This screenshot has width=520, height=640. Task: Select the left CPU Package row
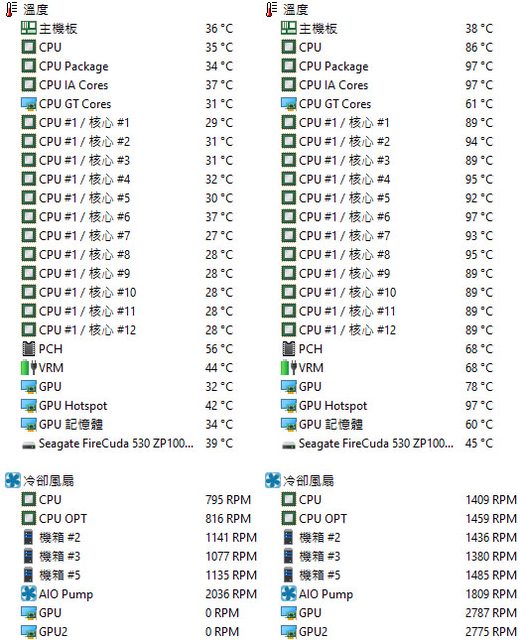click(x=127, y=66)
